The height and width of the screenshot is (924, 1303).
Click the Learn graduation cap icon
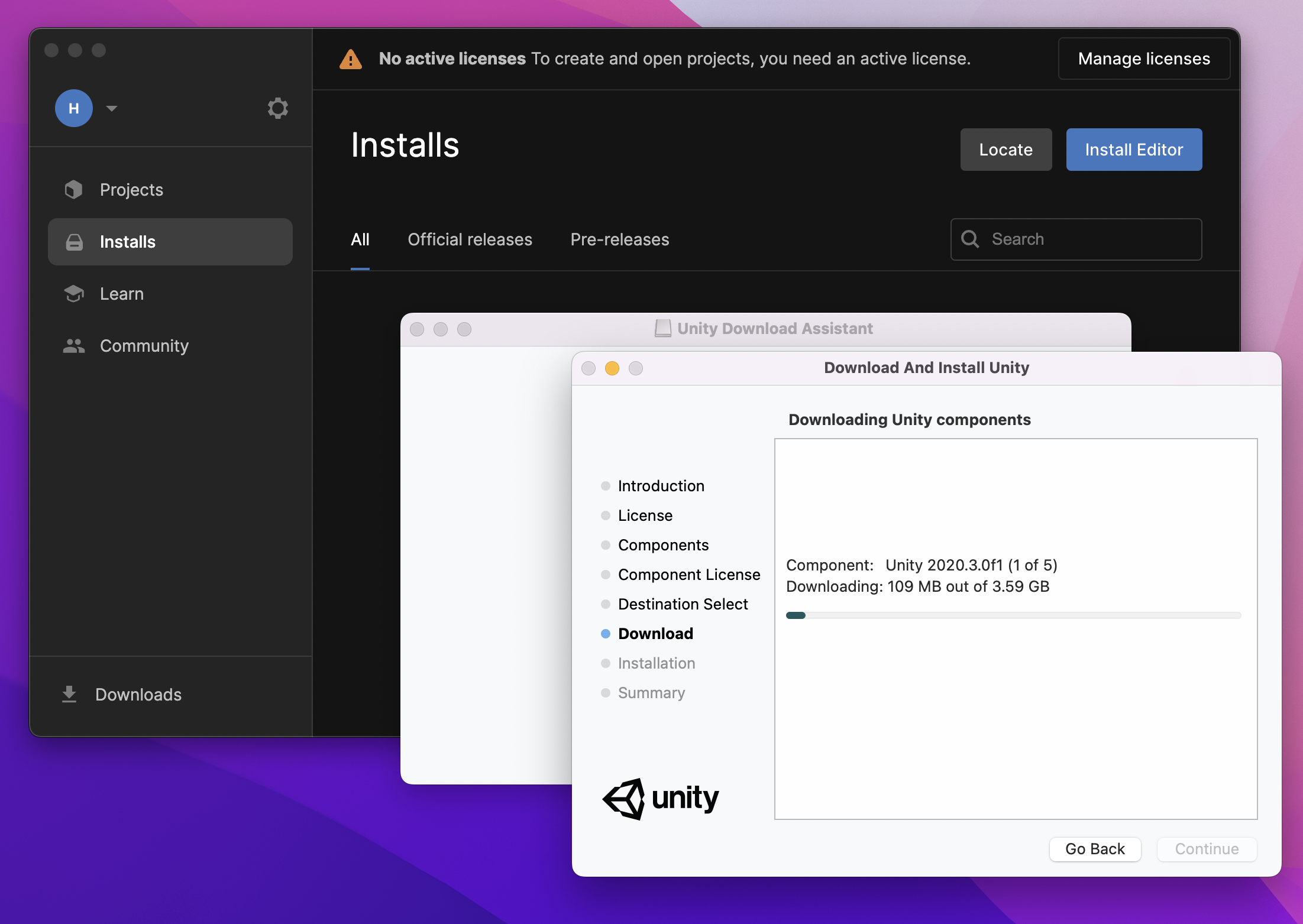[x=74, y=294]
